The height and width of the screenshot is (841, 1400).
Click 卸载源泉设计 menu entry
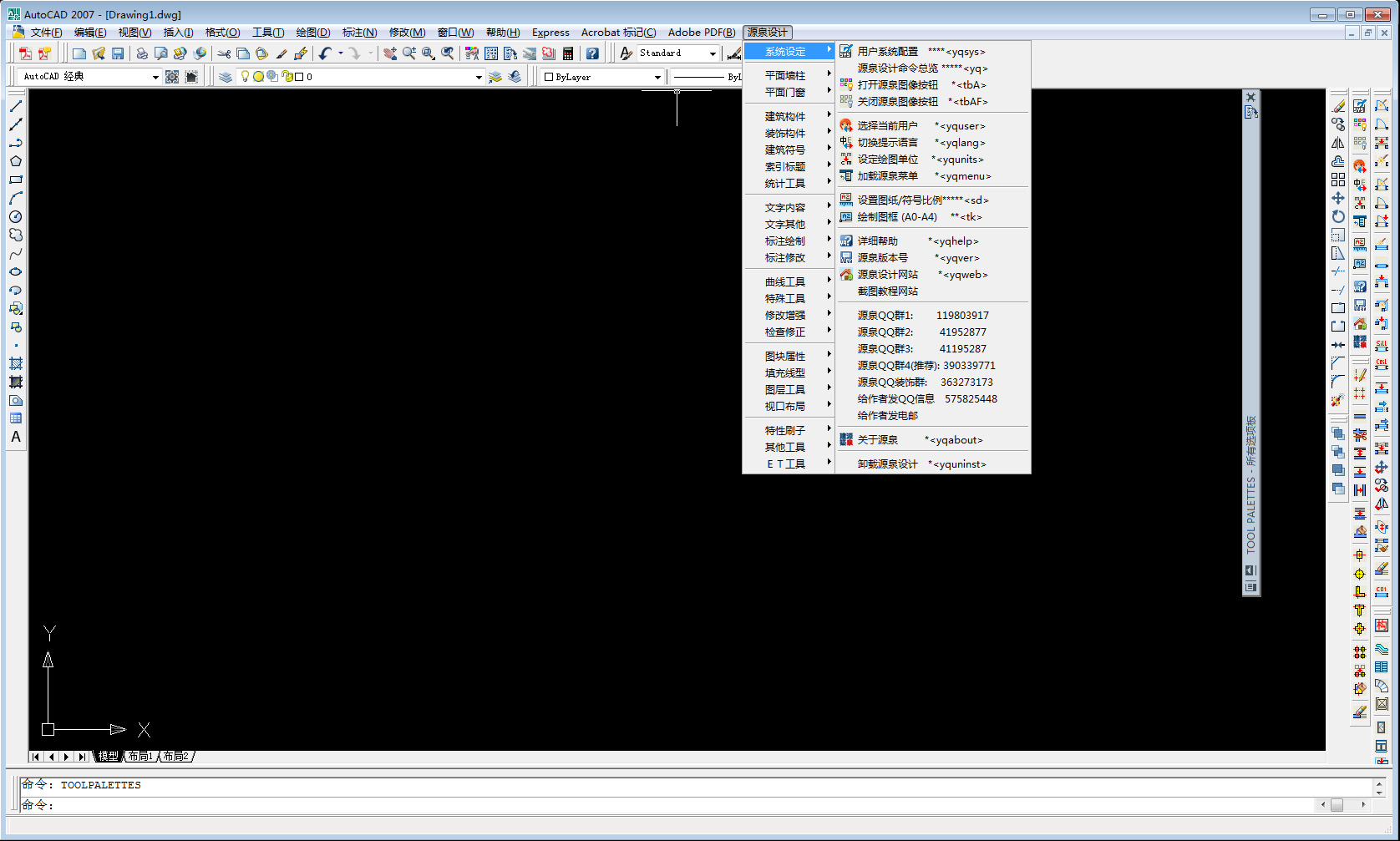click(933, 464)
